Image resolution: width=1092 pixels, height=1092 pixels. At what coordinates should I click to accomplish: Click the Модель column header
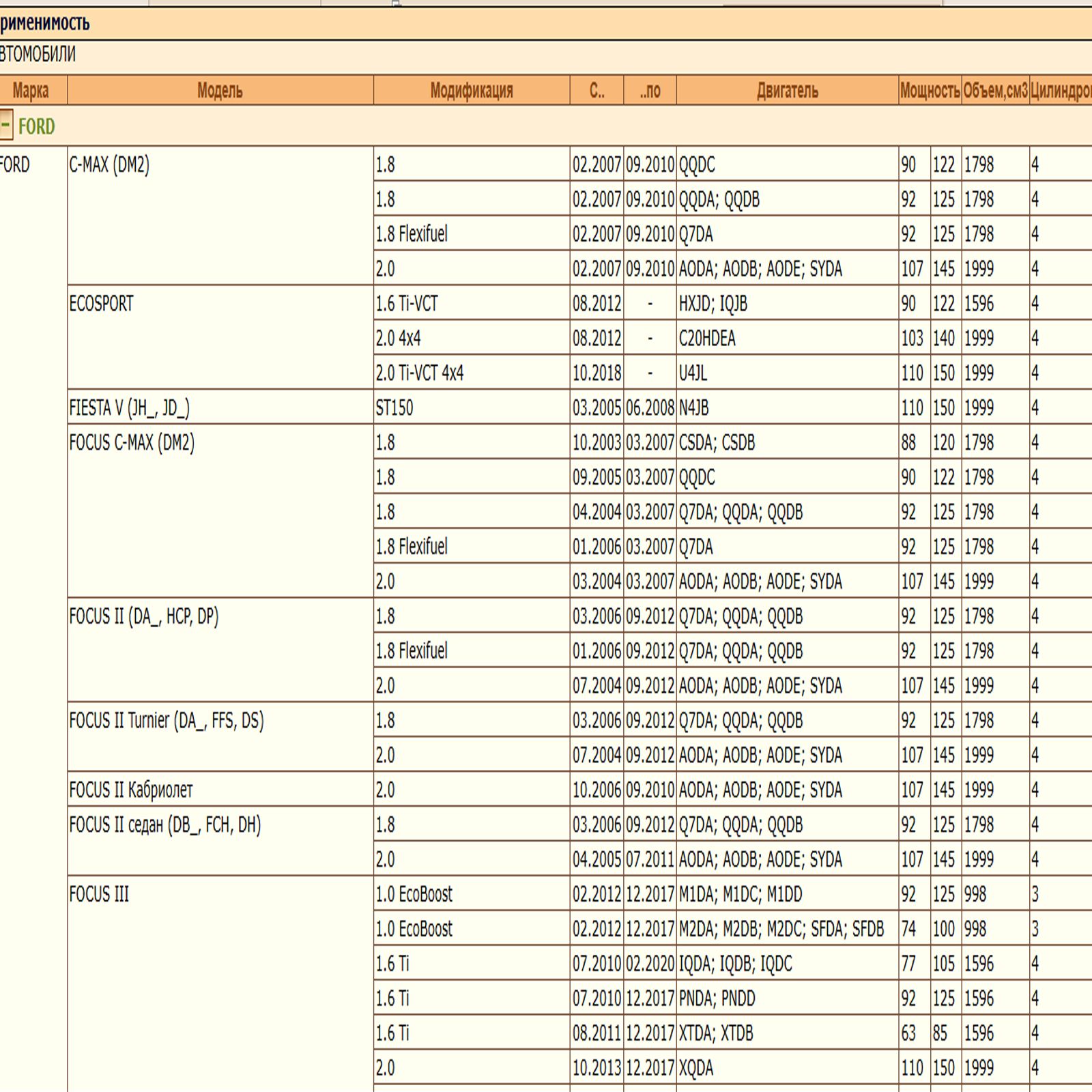pos(220,90)
